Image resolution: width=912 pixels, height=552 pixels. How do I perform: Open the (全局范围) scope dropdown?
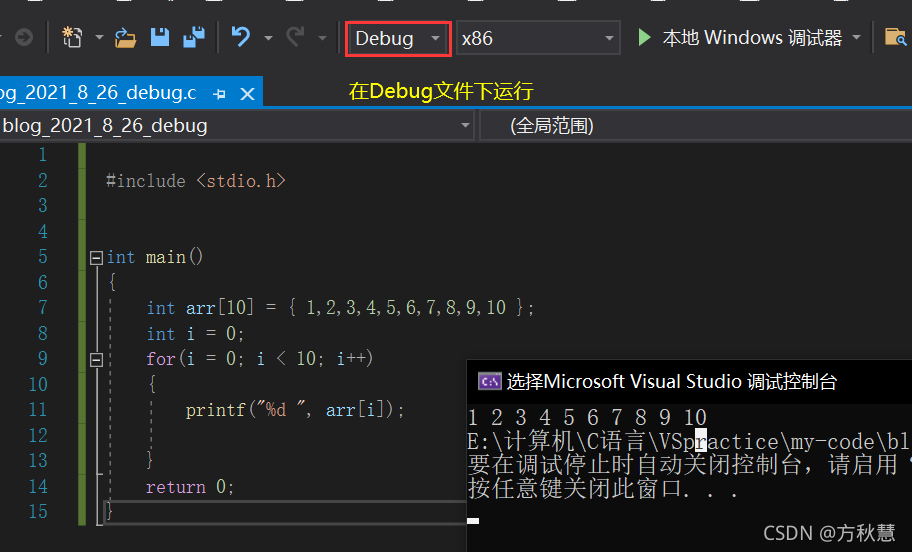coord(696,126)
